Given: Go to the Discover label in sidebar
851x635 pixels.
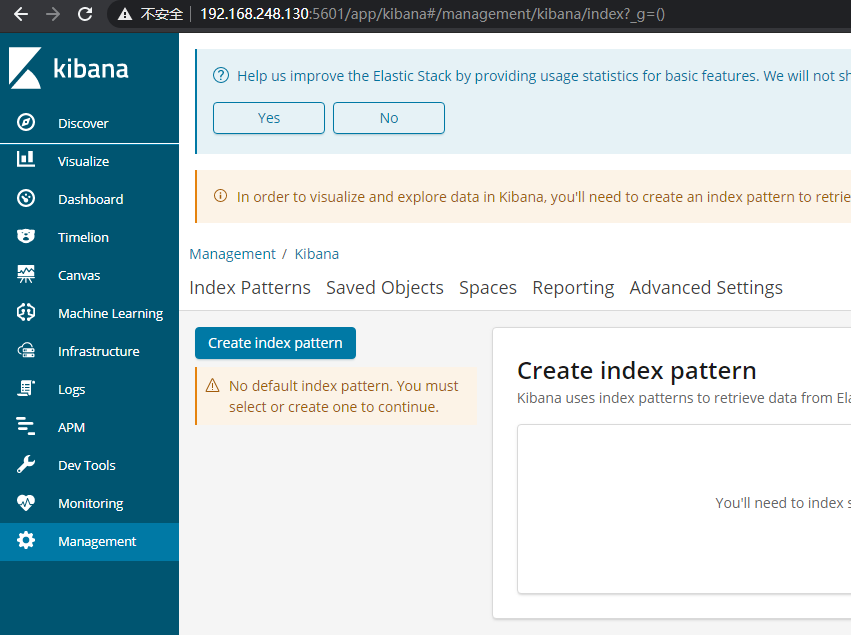Looking at the screenshot, I should click(x=83, y=123).
